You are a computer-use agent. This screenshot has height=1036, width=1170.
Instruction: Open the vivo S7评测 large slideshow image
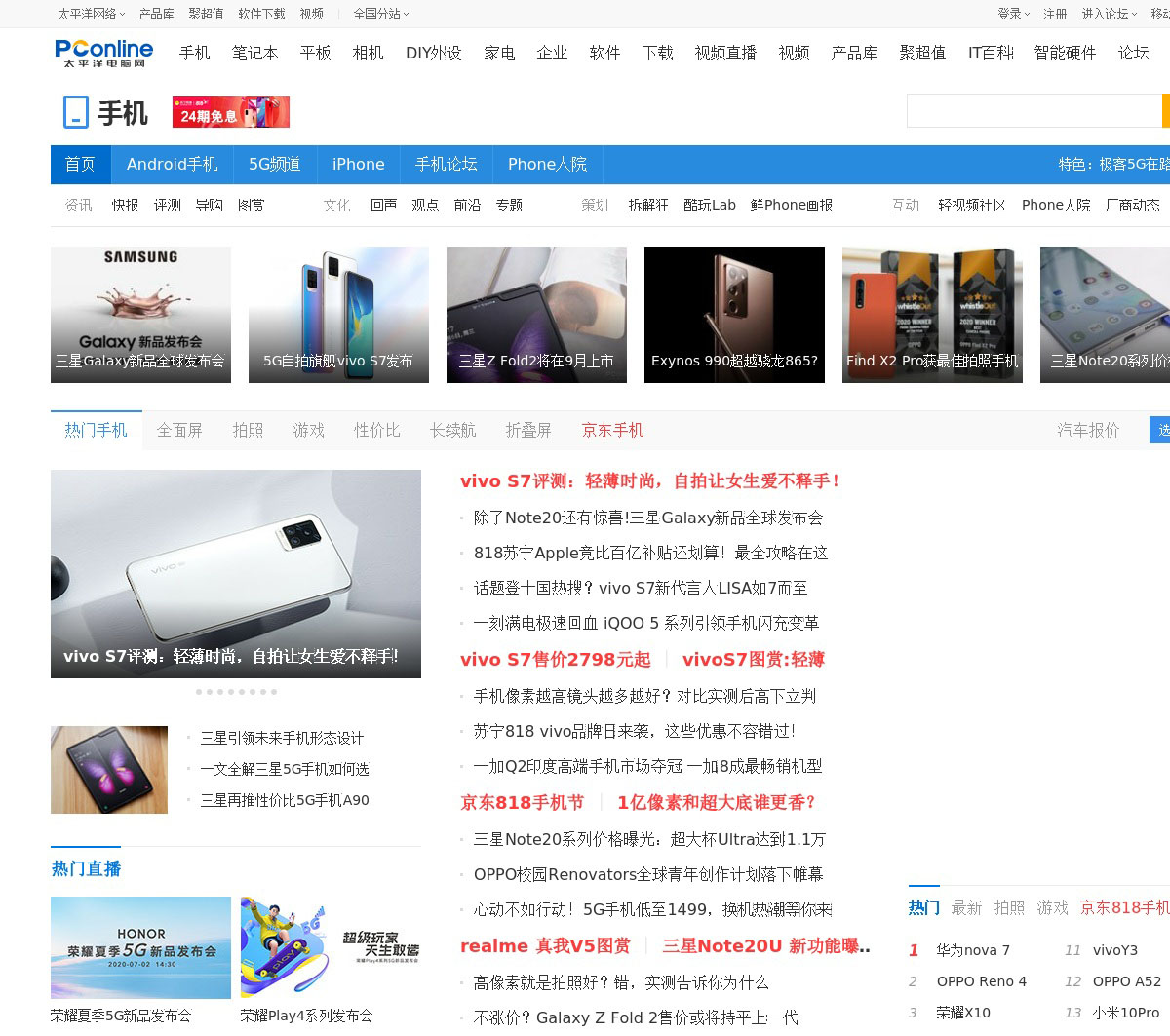click(236, 574)
